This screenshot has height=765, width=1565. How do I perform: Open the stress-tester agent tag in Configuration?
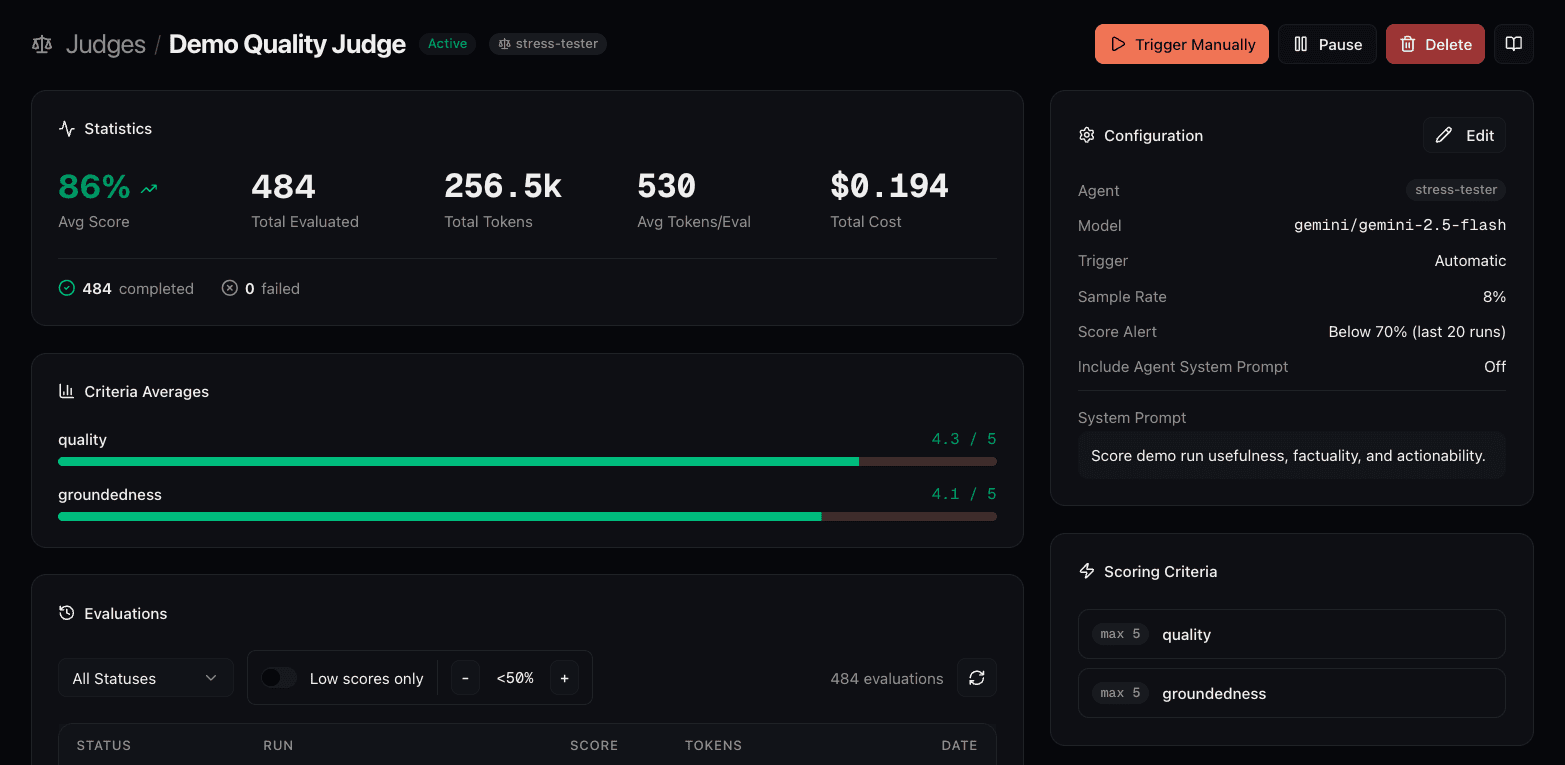tap(1456, 190)
